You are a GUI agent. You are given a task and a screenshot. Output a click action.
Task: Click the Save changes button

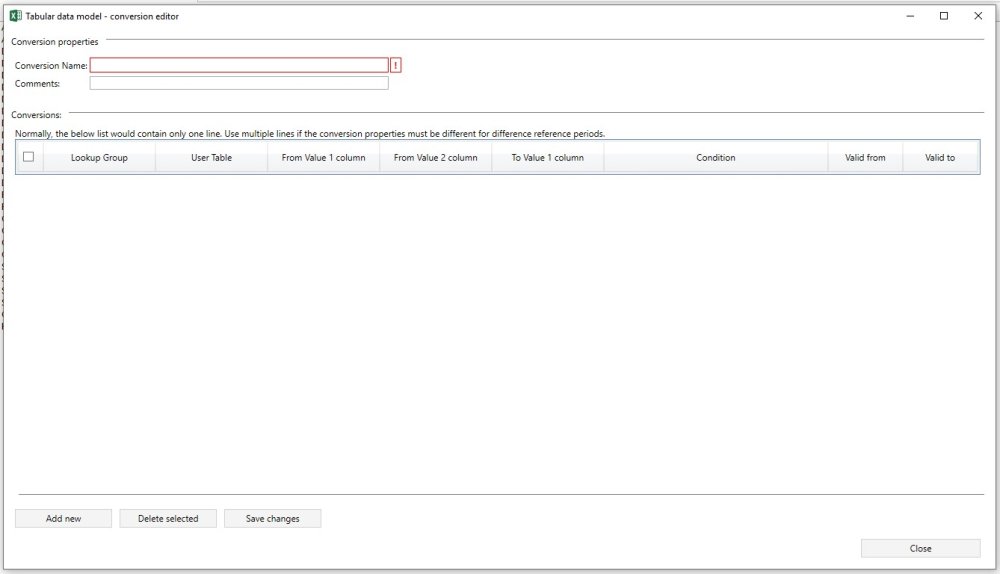coord(272,519)
